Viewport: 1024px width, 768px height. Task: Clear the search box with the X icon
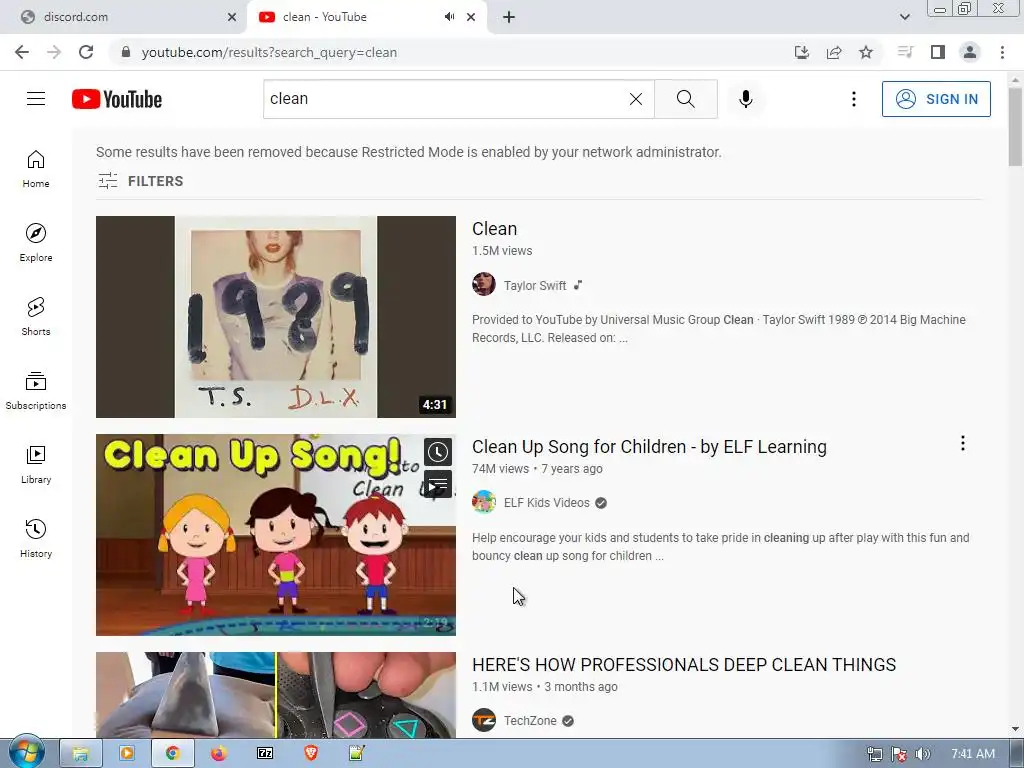click(x=635, y=99)
